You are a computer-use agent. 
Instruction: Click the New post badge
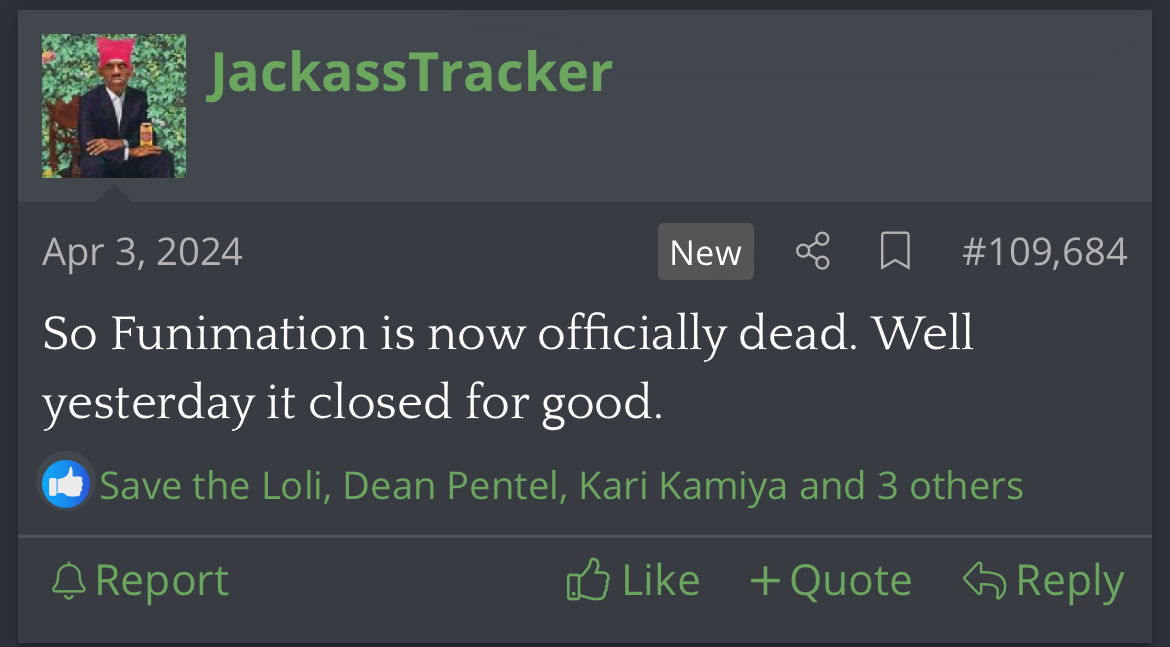click(x=705, y=252)
